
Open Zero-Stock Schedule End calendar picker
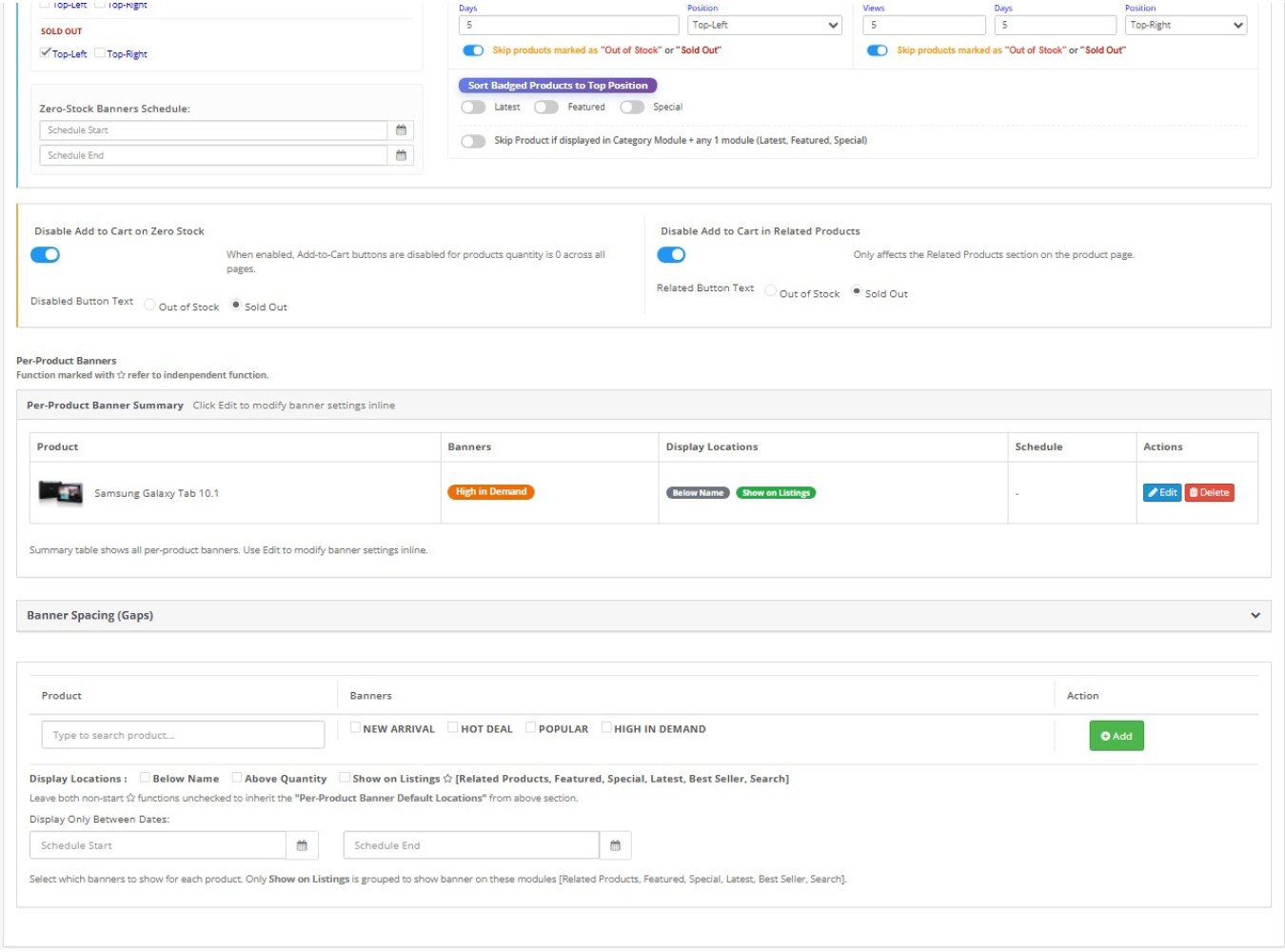click(401, 155)
